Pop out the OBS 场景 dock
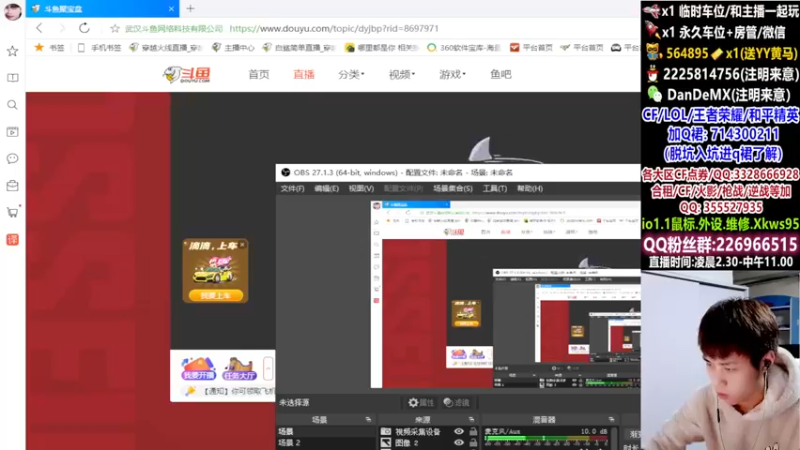 pos(368,419)
